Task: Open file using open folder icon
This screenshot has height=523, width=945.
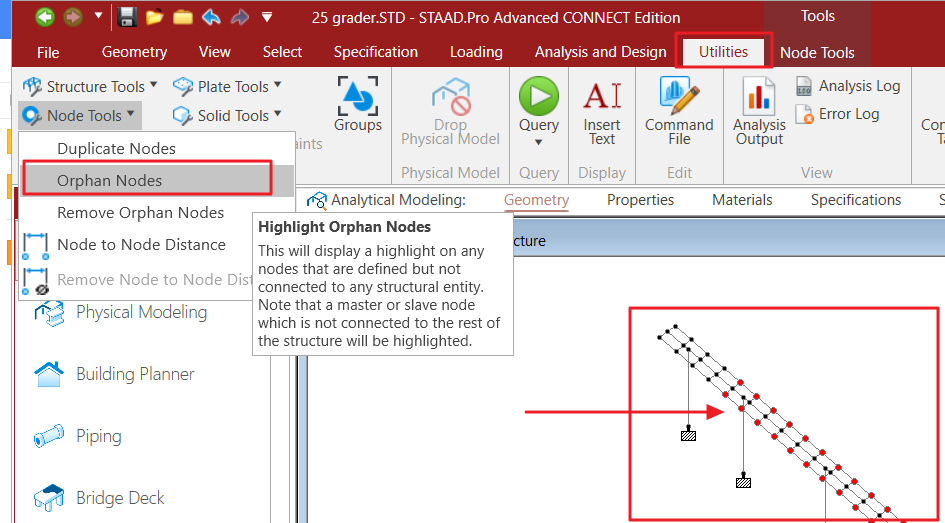Action: [x=154, y=17]
